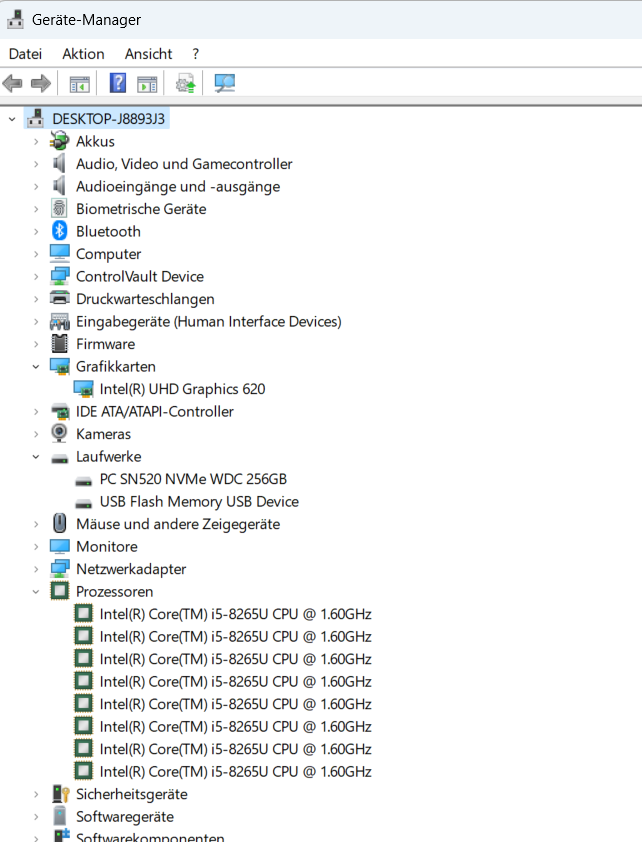The image size is (642, 842).
Task: Click the Eingabegeräte keyboard icon
Action: point(60,322)
